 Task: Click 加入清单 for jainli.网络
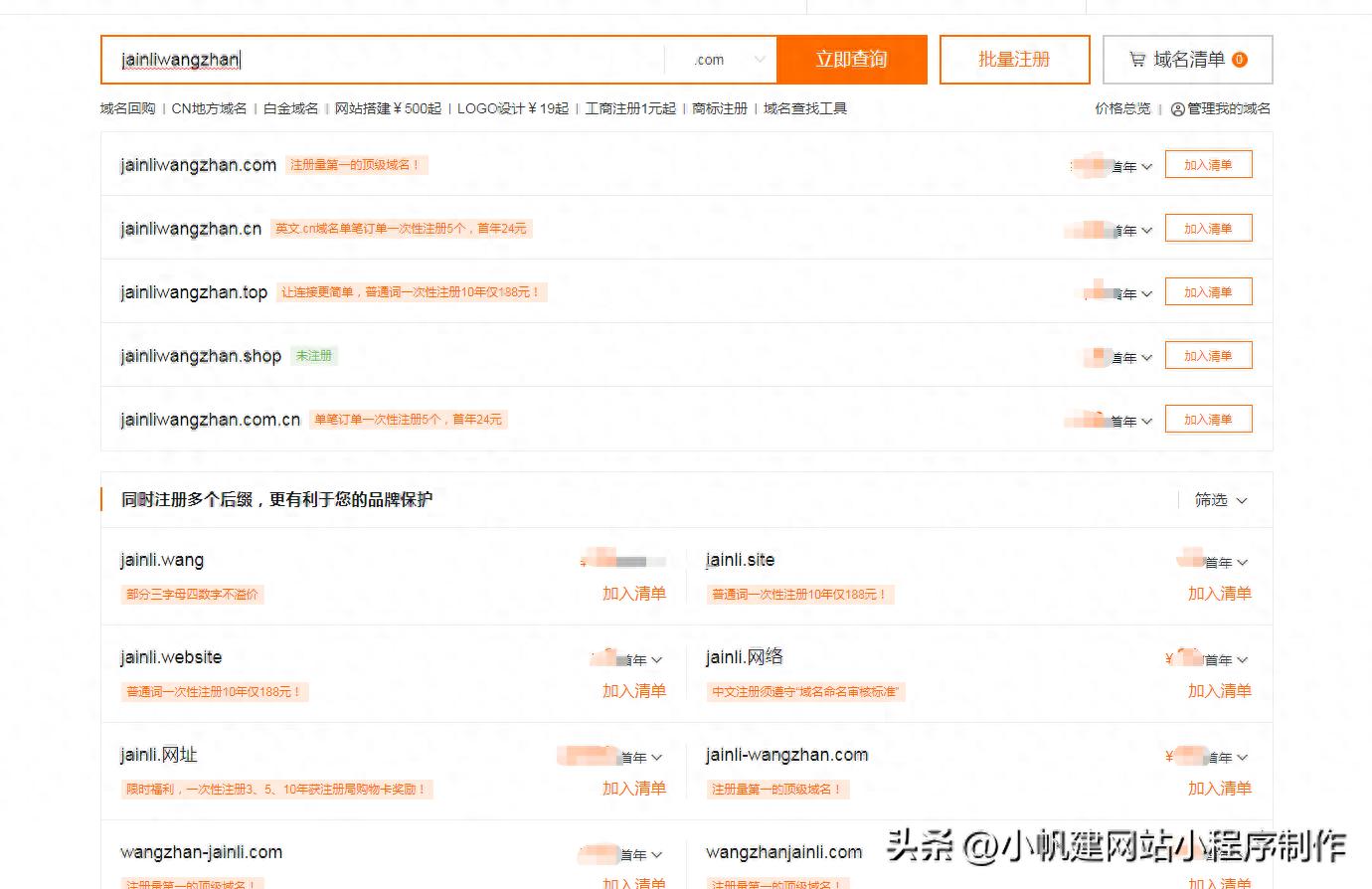pos(1220,691)
